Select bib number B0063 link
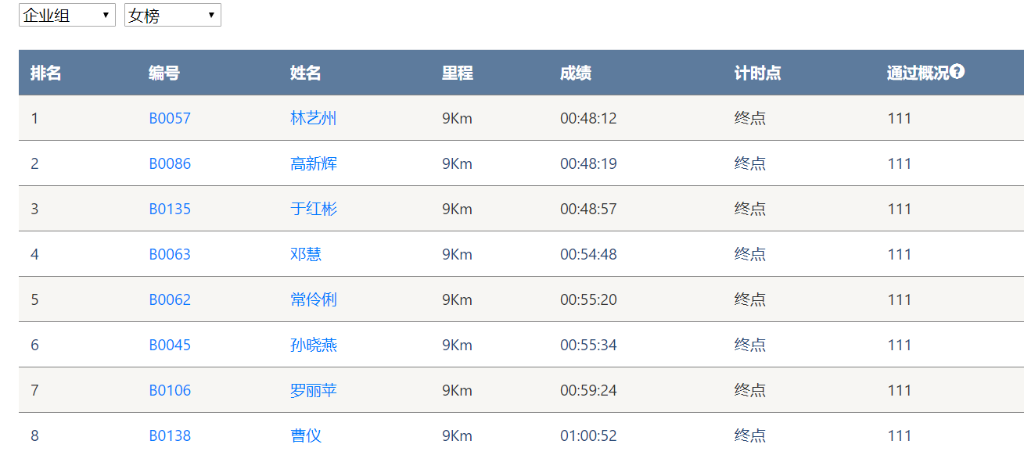The height and width of the screenshot is (455, 1024). (x=169, y=254)
